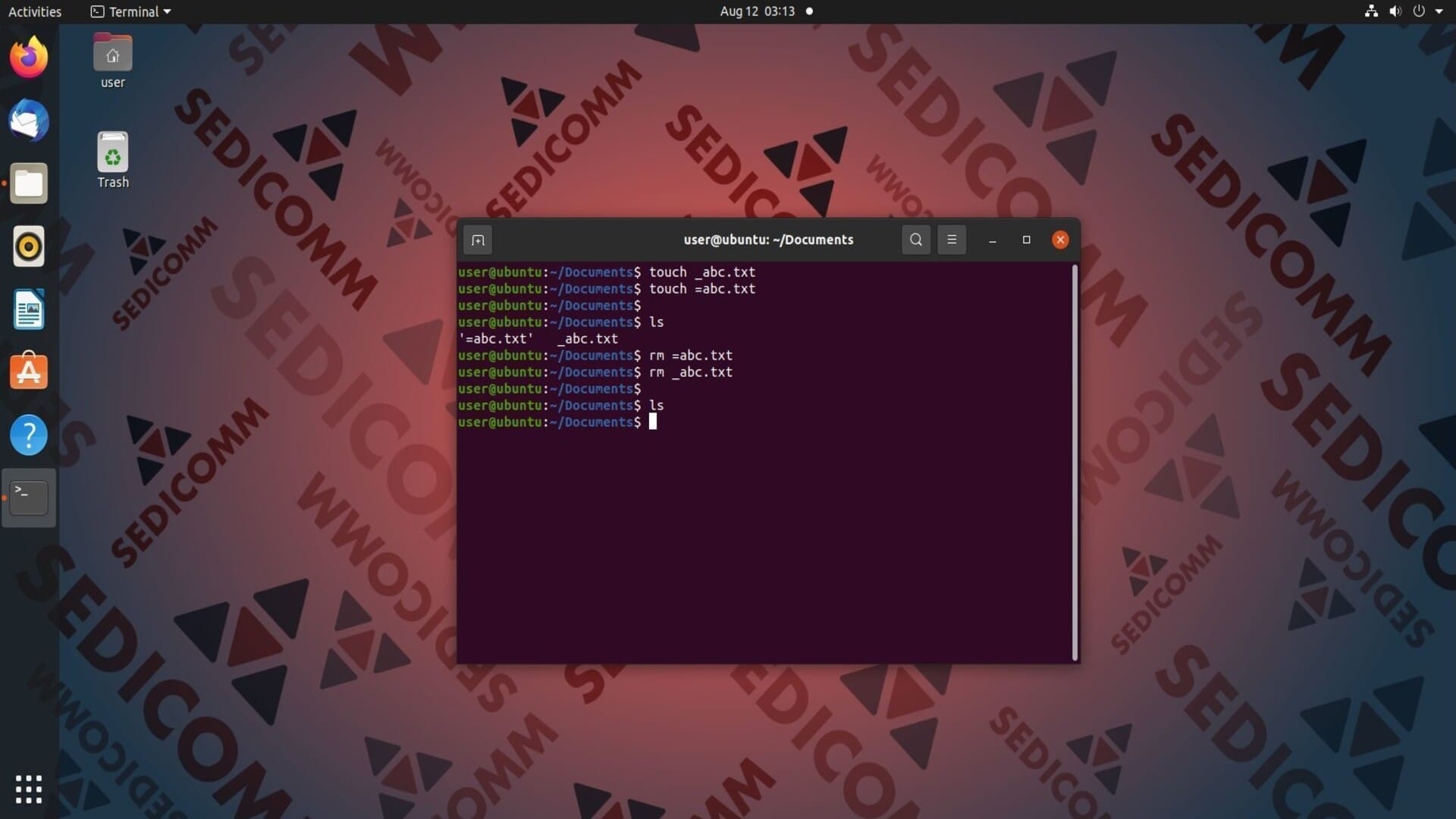Screen dimensions: 1456x819
Task: Open a new terminal tab
Action: pos(478,240)
